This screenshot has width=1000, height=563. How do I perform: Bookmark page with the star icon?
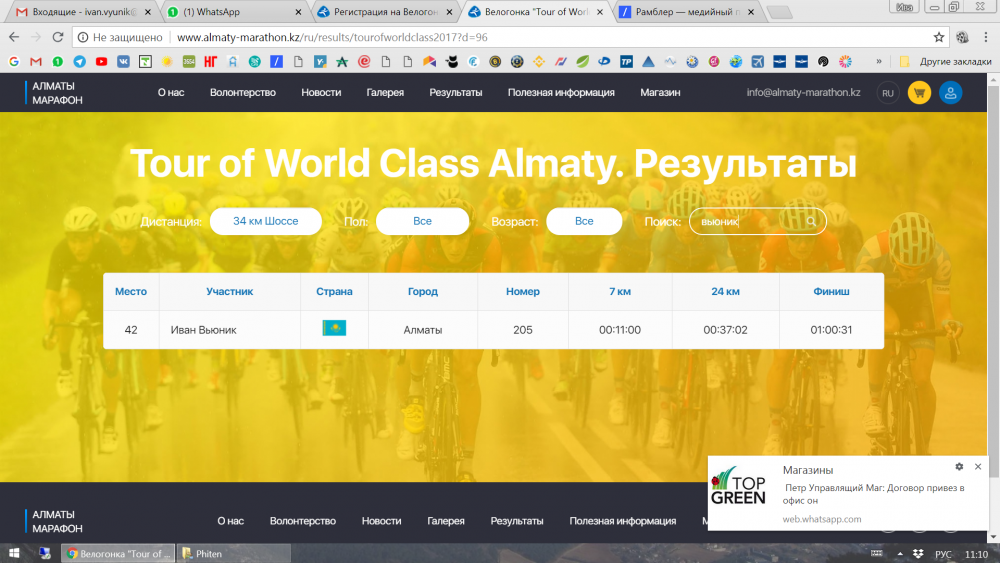(939, 37)
